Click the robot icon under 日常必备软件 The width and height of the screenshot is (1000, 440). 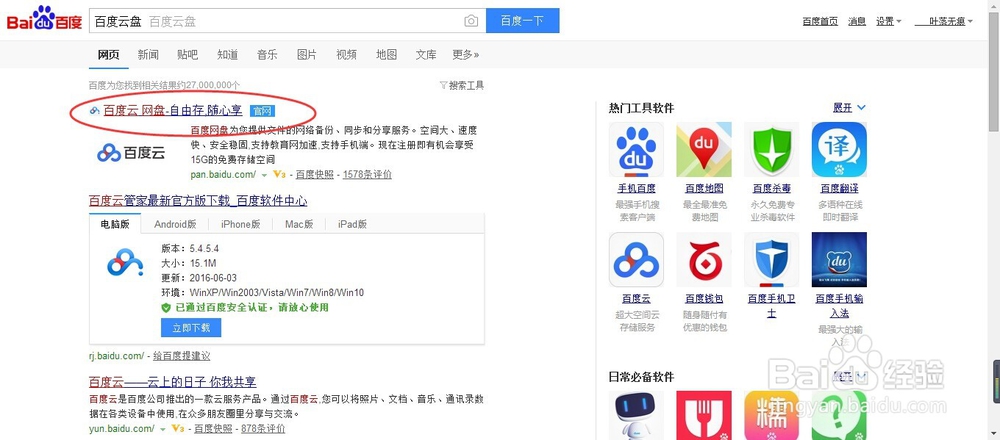tap(636, 415)
